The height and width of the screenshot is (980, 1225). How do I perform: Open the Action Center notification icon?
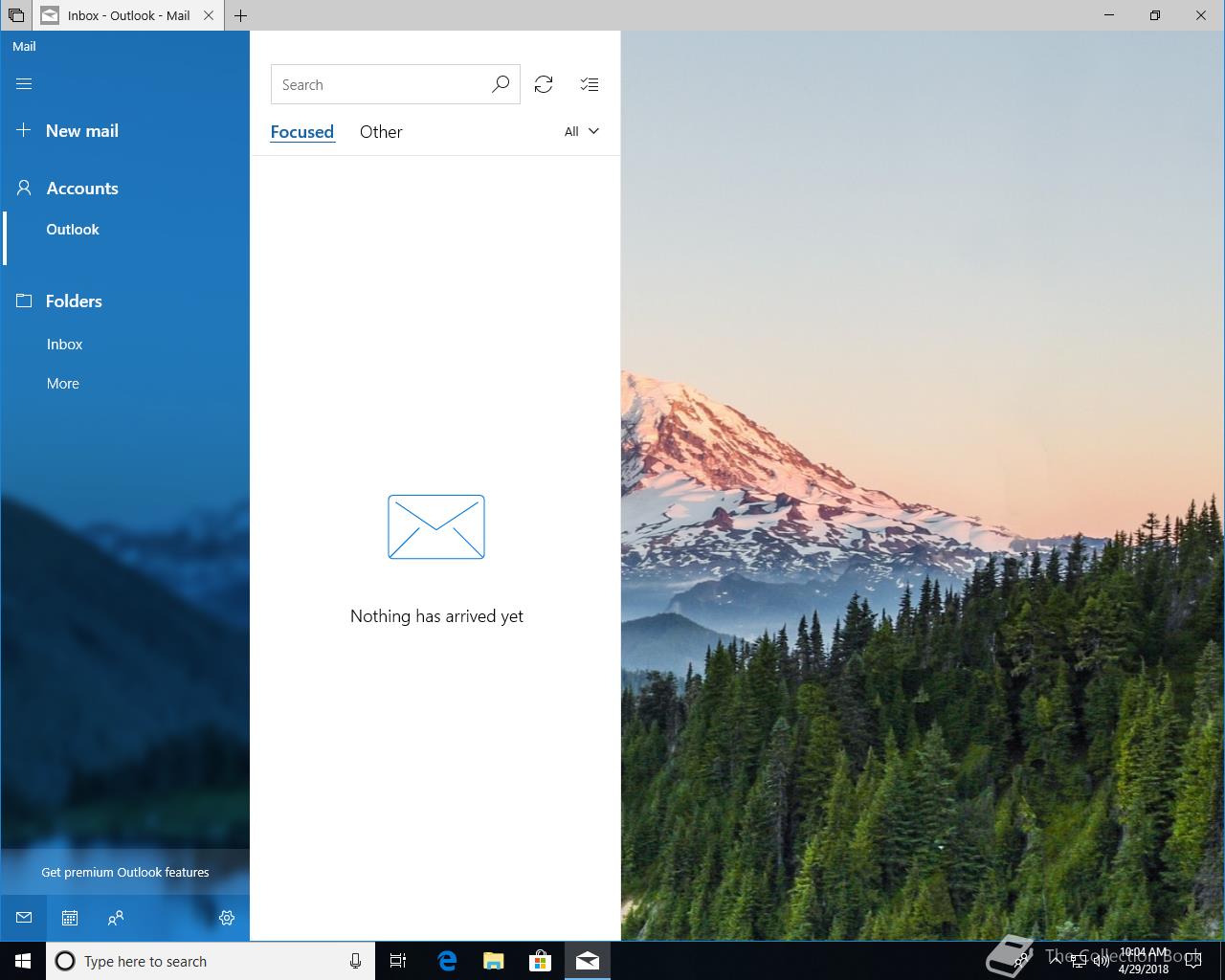coord(1193,961)
